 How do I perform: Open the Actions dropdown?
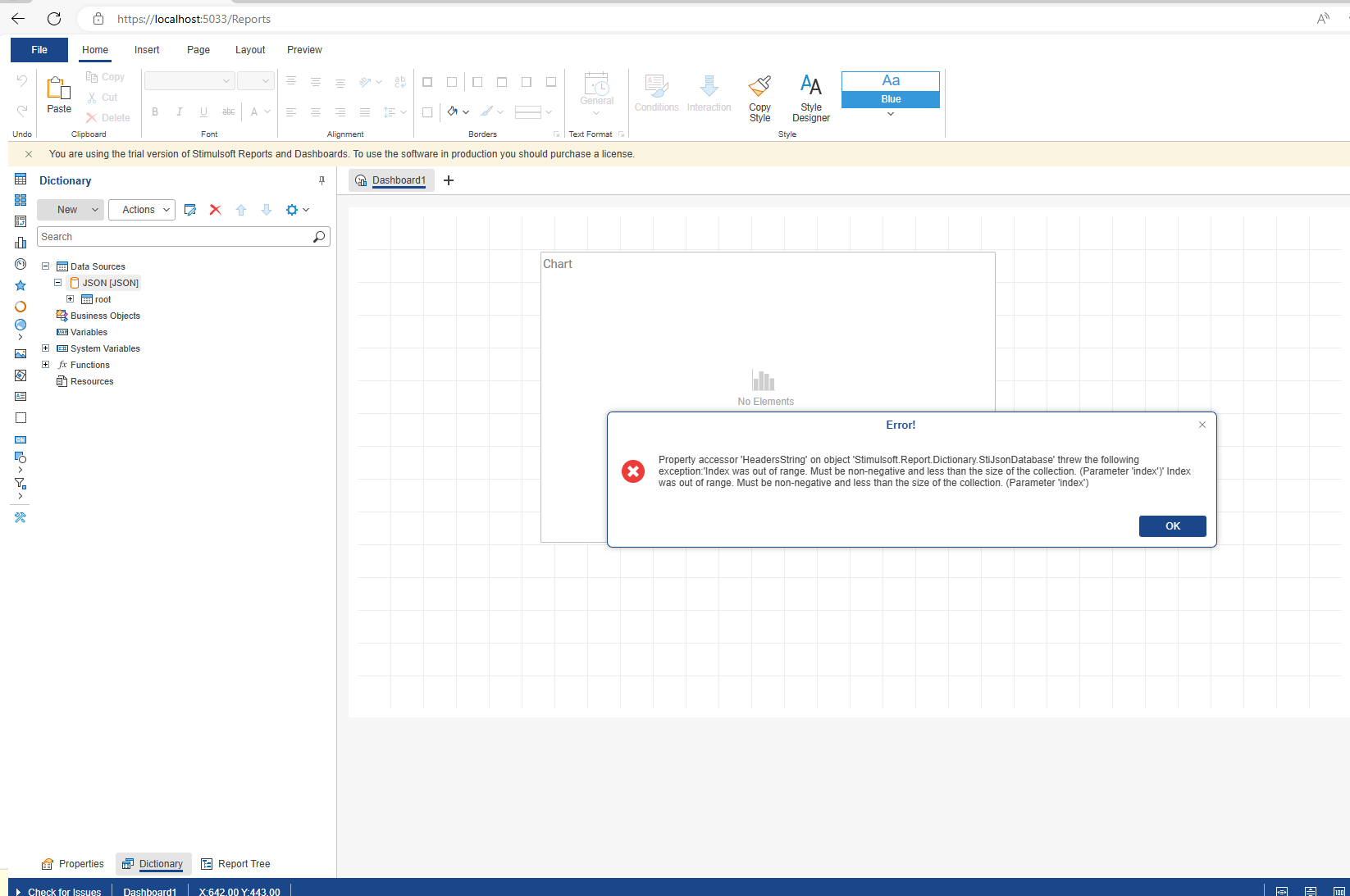click(x=142, y=210)
